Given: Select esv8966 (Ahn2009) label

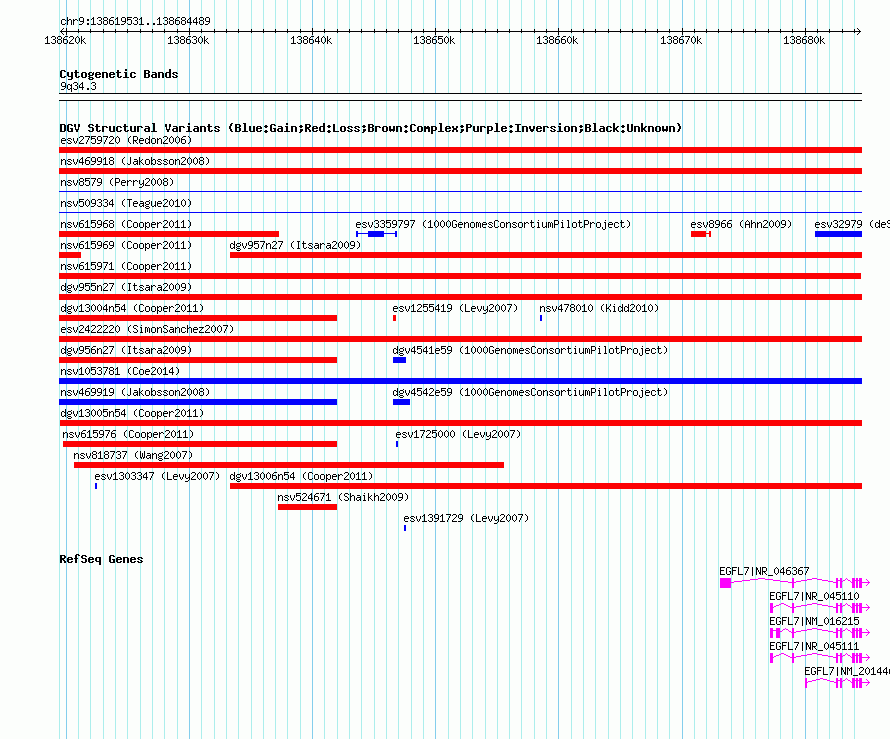Looking at the screenshot, I should 741,224.
